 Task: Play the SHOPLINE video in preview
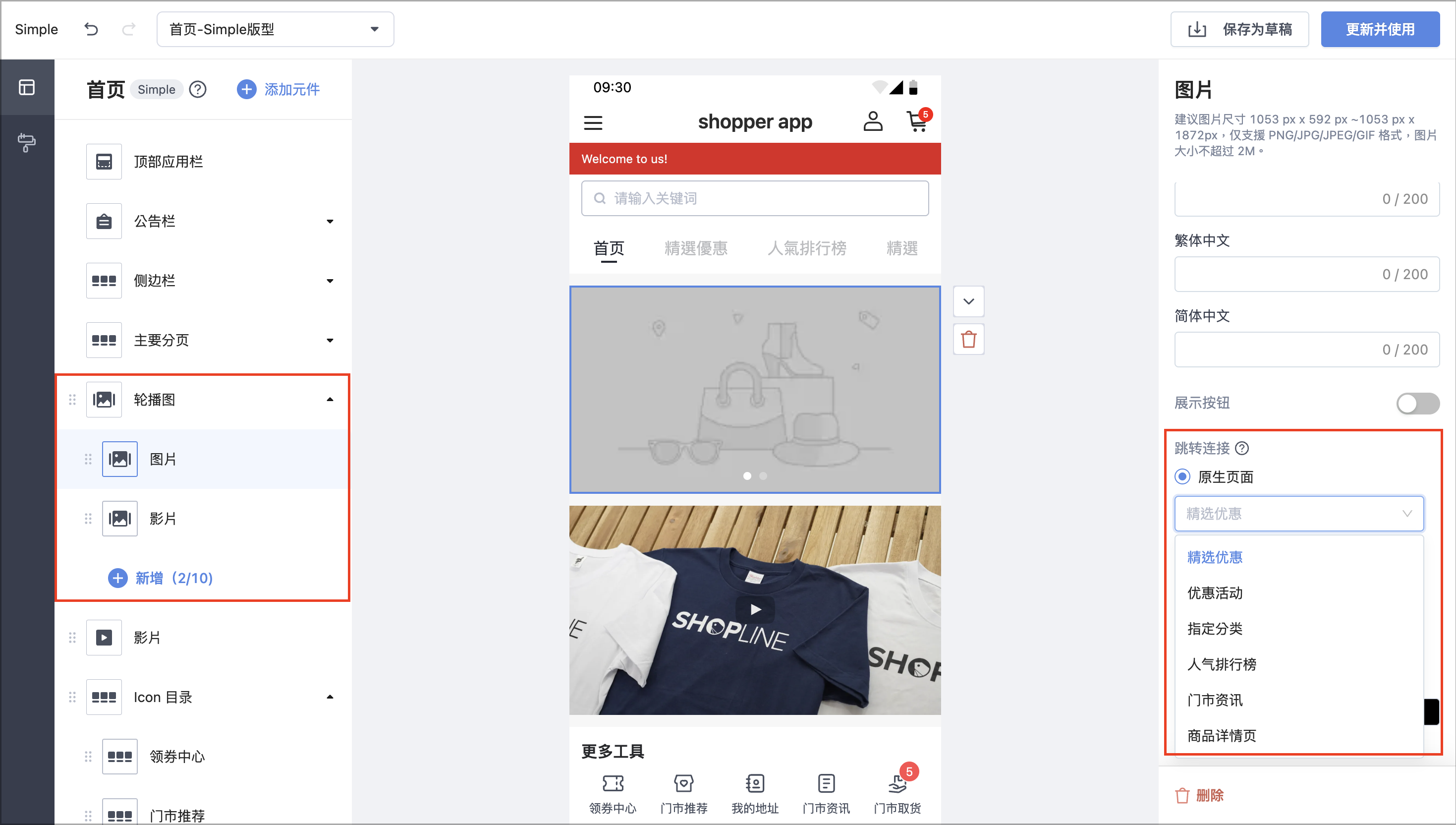(755, 610)
